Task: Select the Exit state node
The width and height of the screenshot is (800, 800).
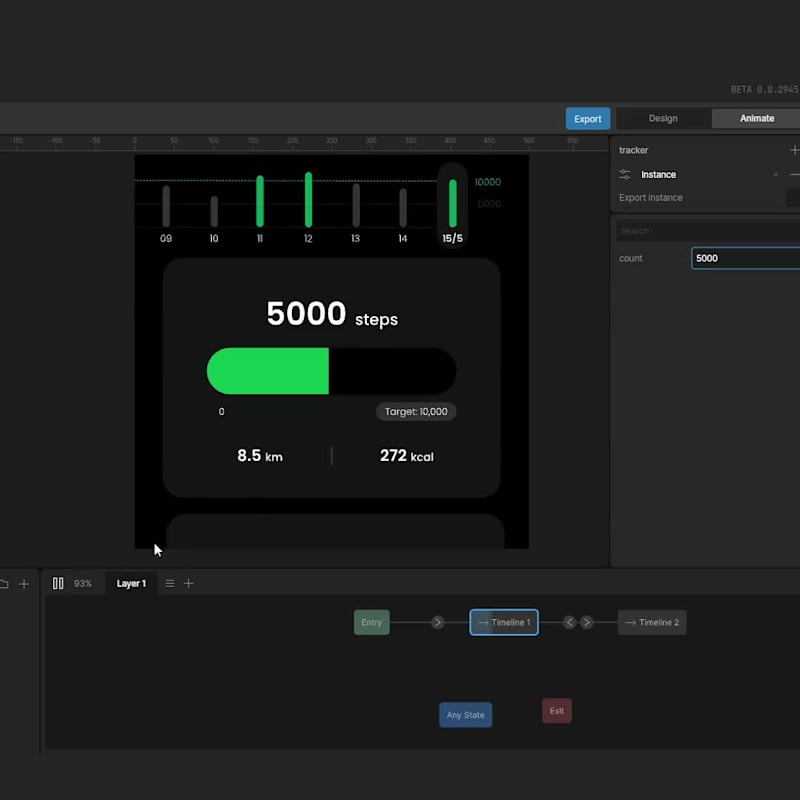Action: coord(557,711)
